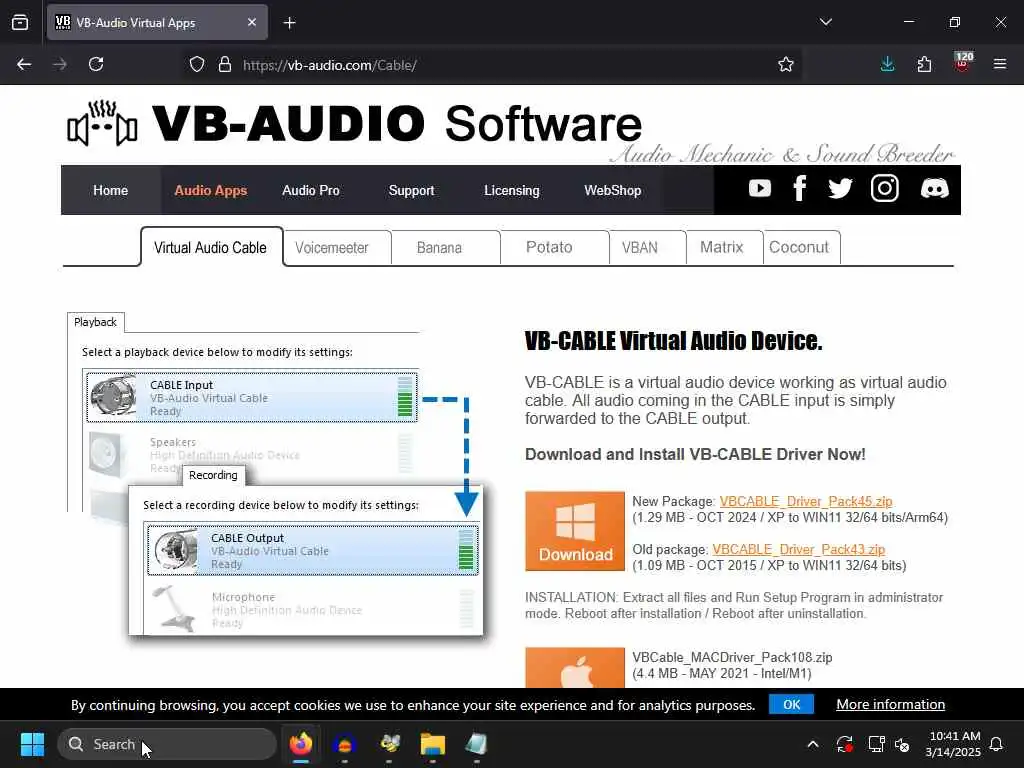Reload the page with refresh icon

pos(96,64)
